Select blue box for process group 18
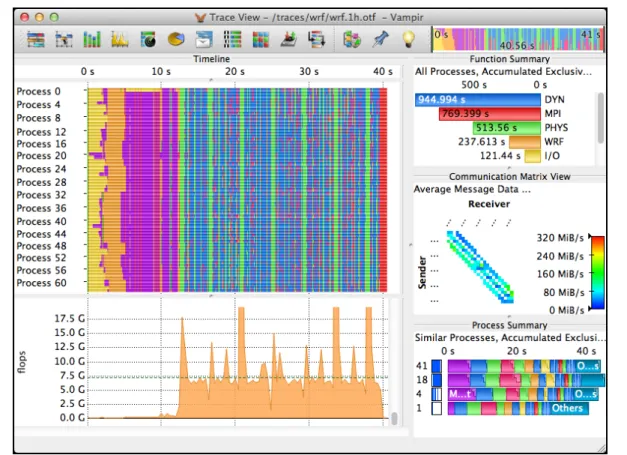The height and width of the screenshot is (455, 627). point(437,380)
